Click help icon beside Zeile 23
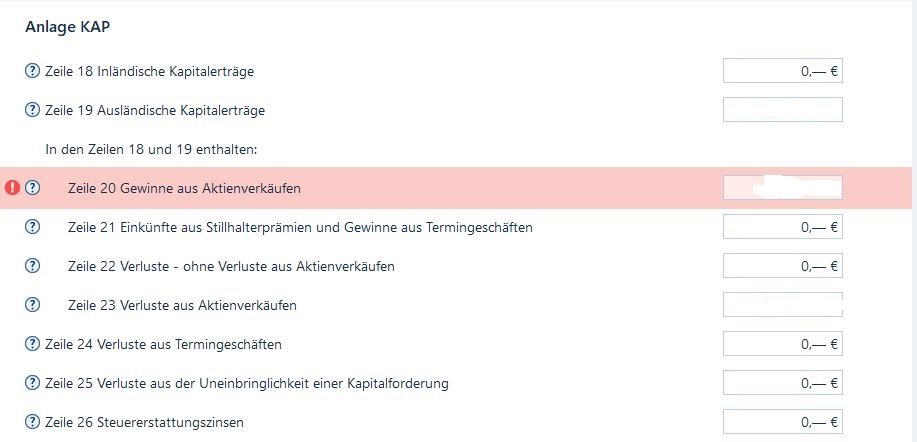 (32, 305)
